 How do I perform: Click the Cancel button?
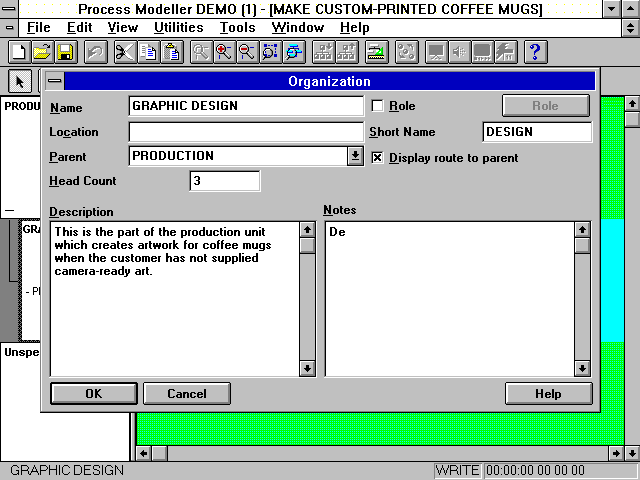(187, 393)
